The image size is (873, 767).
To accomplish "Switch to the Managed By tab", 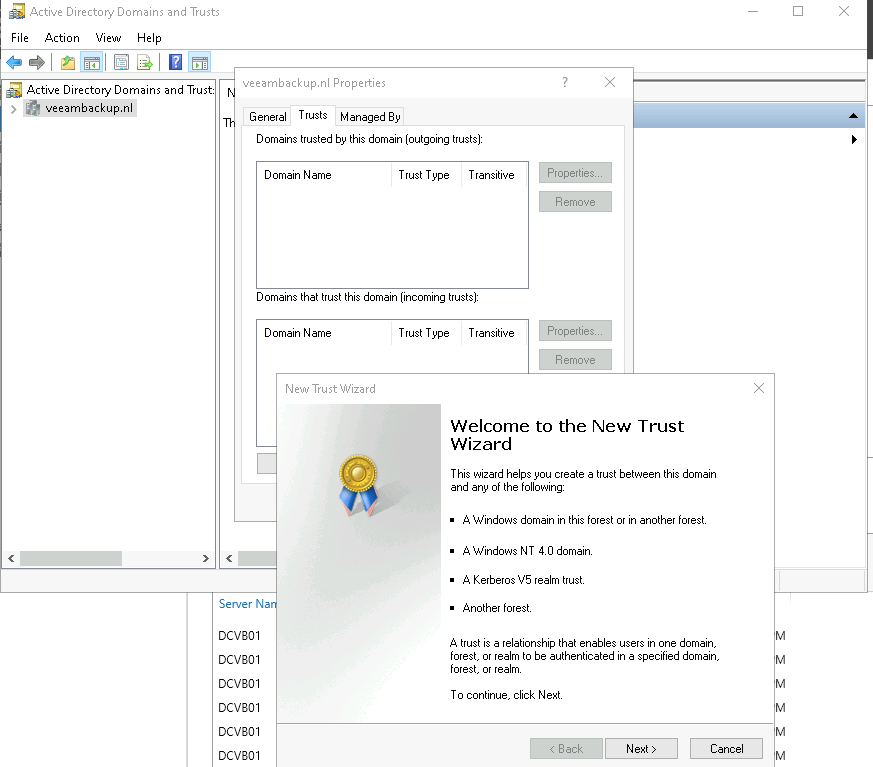I will click(x=370, y=117).
